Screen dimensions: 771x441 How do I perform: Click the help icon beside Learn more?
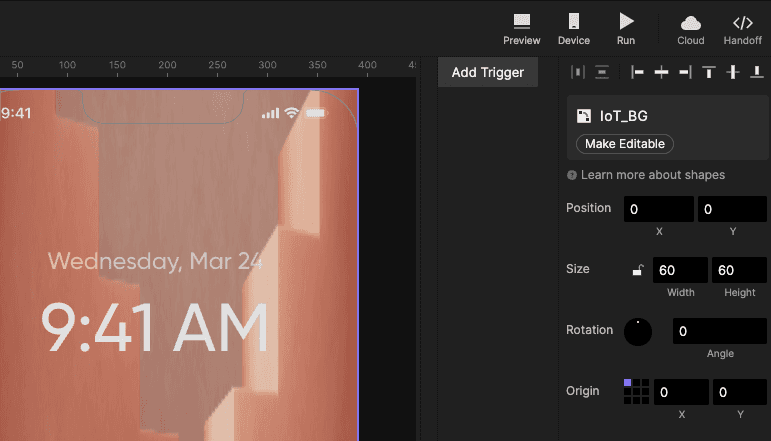click(x=571, y=175)
